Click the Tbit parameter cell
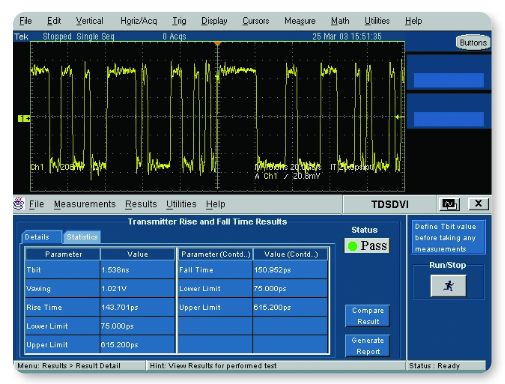505x384 pixels. point(62,270)
